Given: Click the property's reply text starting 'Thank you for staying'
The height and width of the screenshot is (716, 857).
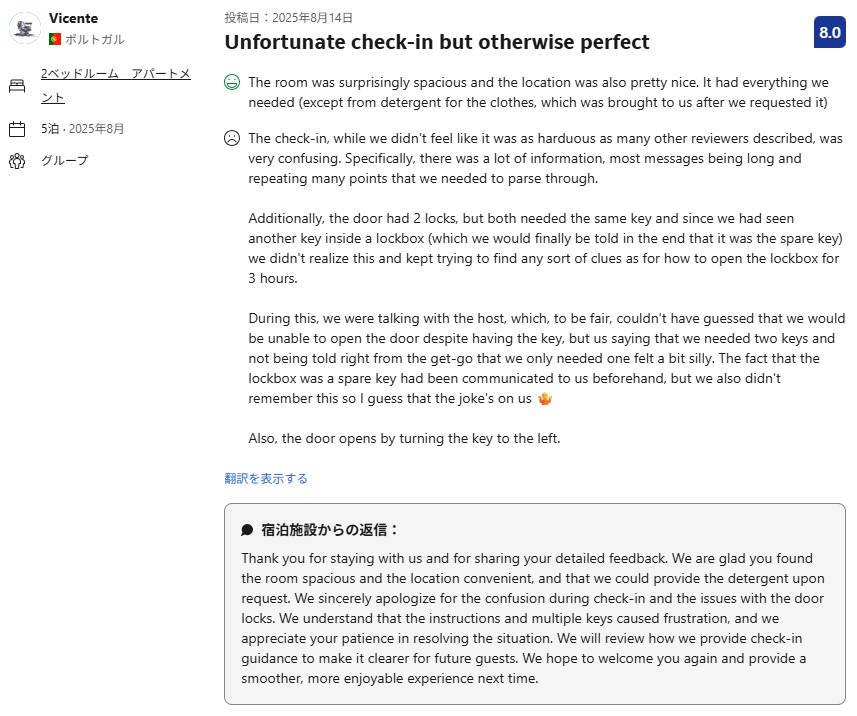Looking at the screenshot, I should 534,618.
